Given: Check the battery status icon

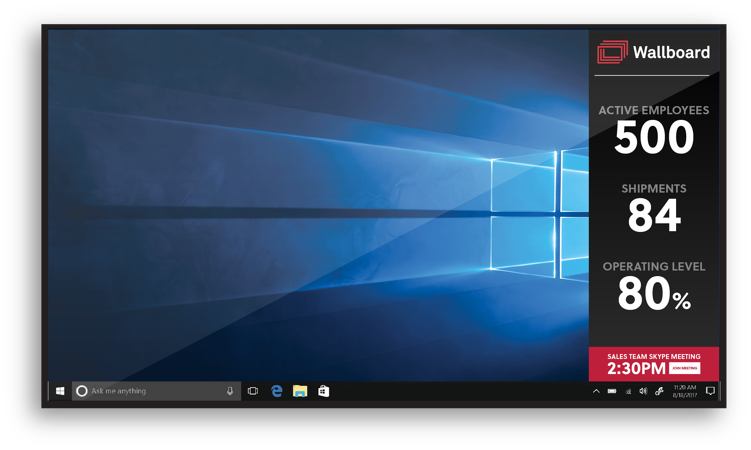Looking at the screenshot, I should point(612,391).
